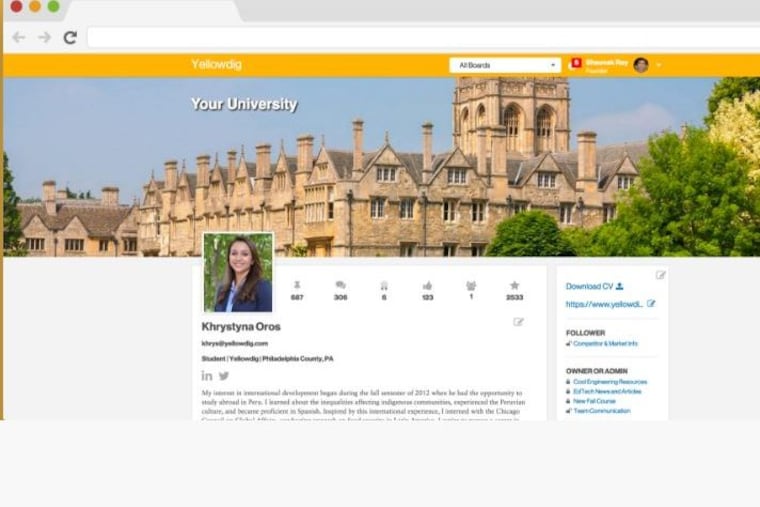Viewport: 760px width, 507px height.
Task: Open the Cool Engineering Resources board
Action: (610, 382)
